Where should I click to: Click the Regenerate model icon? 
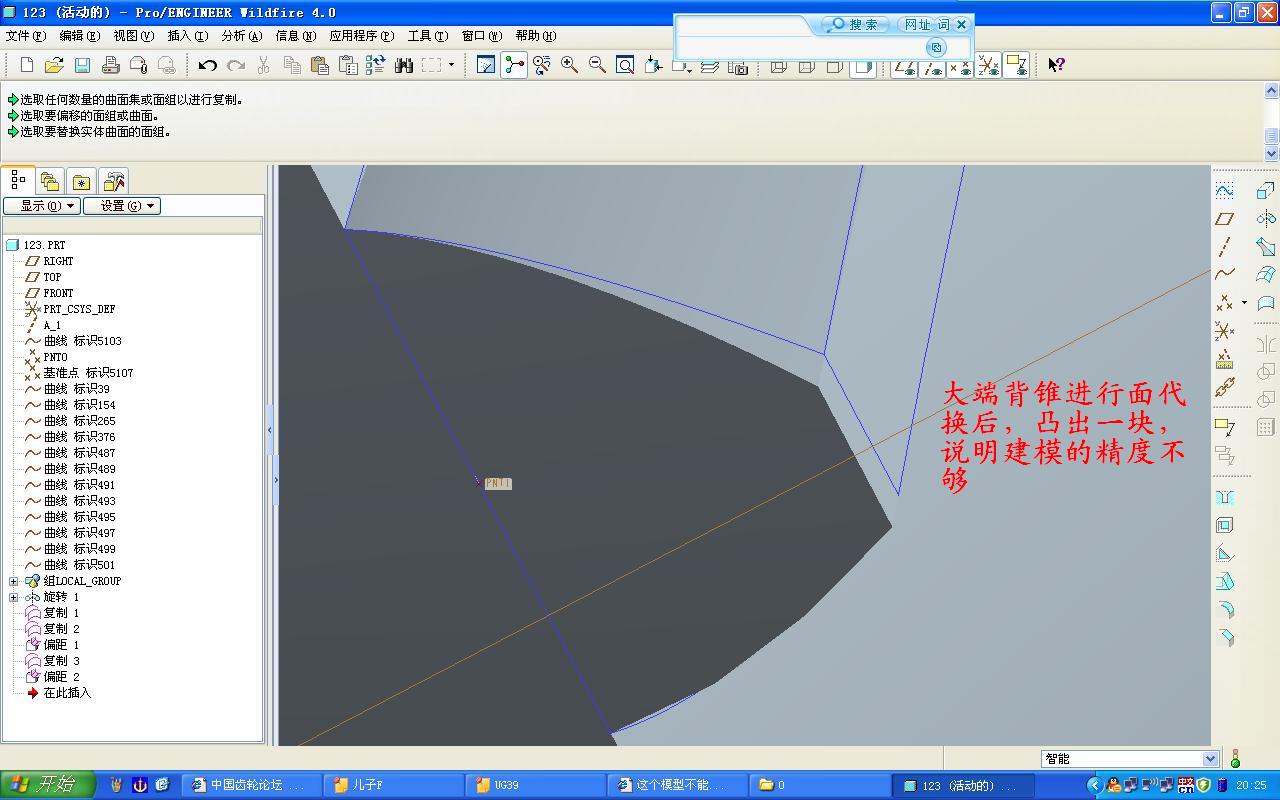pos(375,65)
